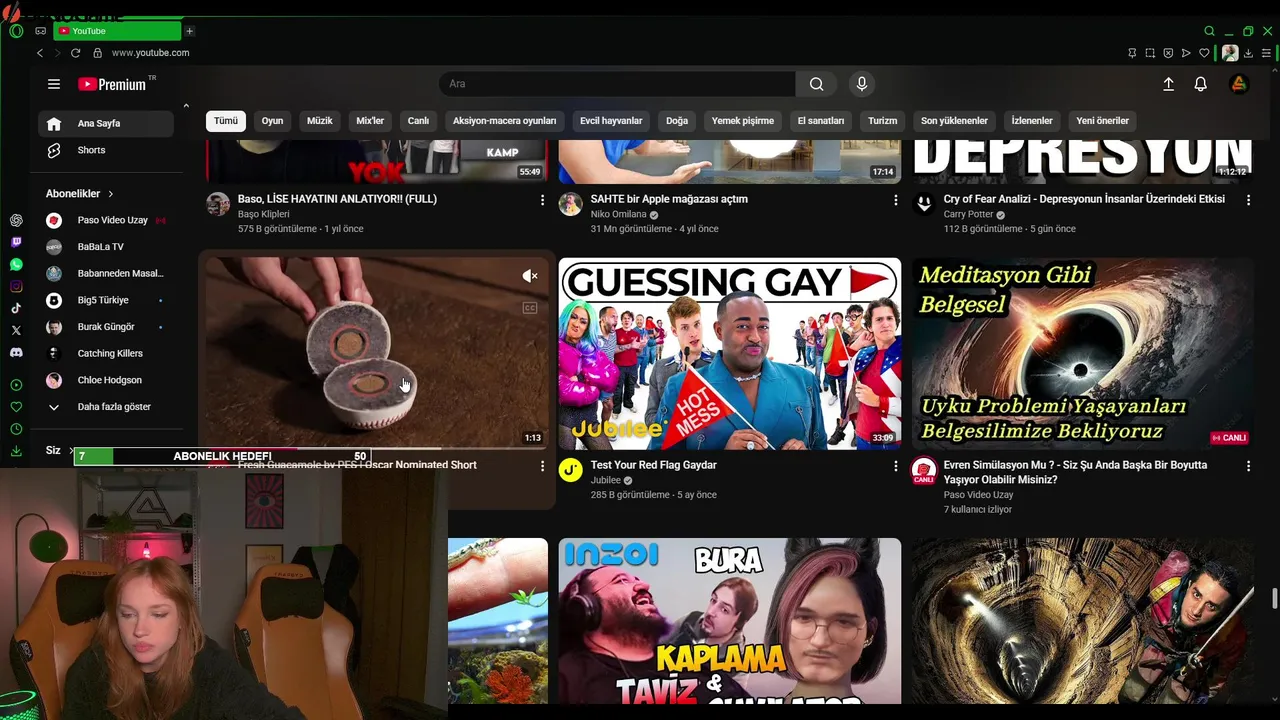Viewport: 1280px width, 720px height.
Task: Open the inZOI KAPLAMA TAVİZ thumbnail
Action: pyautogui.click(x=730, y=621)
